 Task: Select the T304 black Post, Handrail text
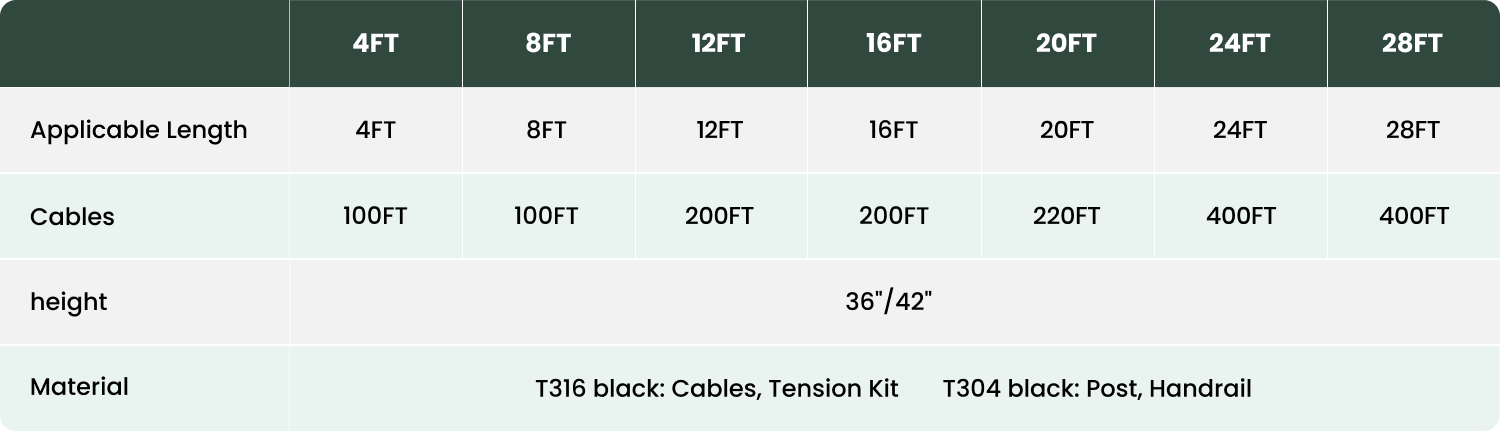click(1097, 388)
